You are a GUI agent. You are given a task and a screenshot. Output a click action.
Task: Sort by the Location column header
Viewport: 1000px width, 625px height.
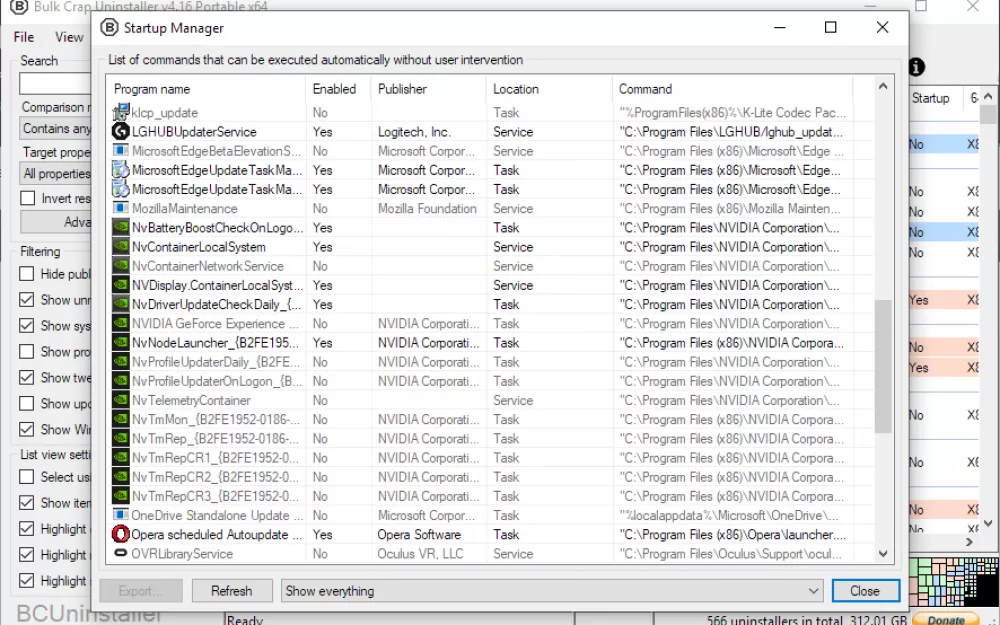549,89
